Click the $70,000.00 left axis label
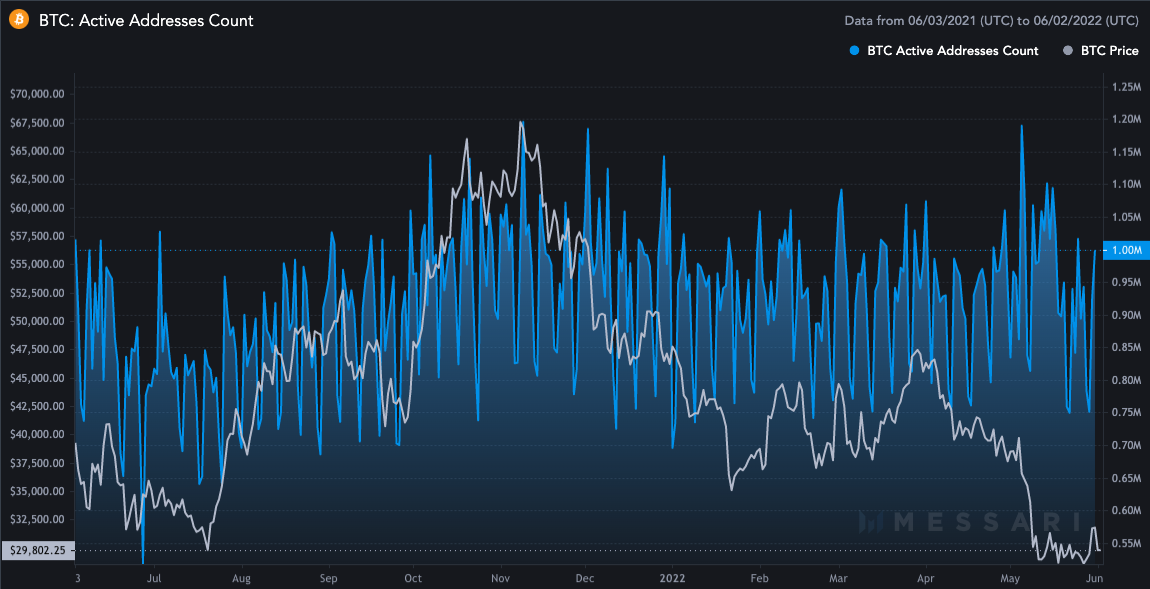 (37, 94)
